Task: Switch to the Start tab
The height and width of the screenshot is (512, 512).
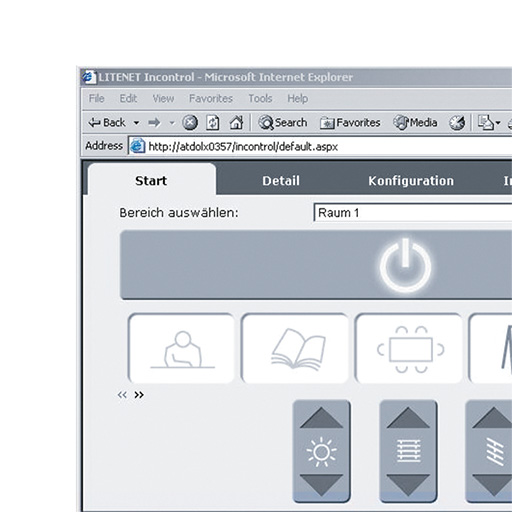Action: click(151, 180)
